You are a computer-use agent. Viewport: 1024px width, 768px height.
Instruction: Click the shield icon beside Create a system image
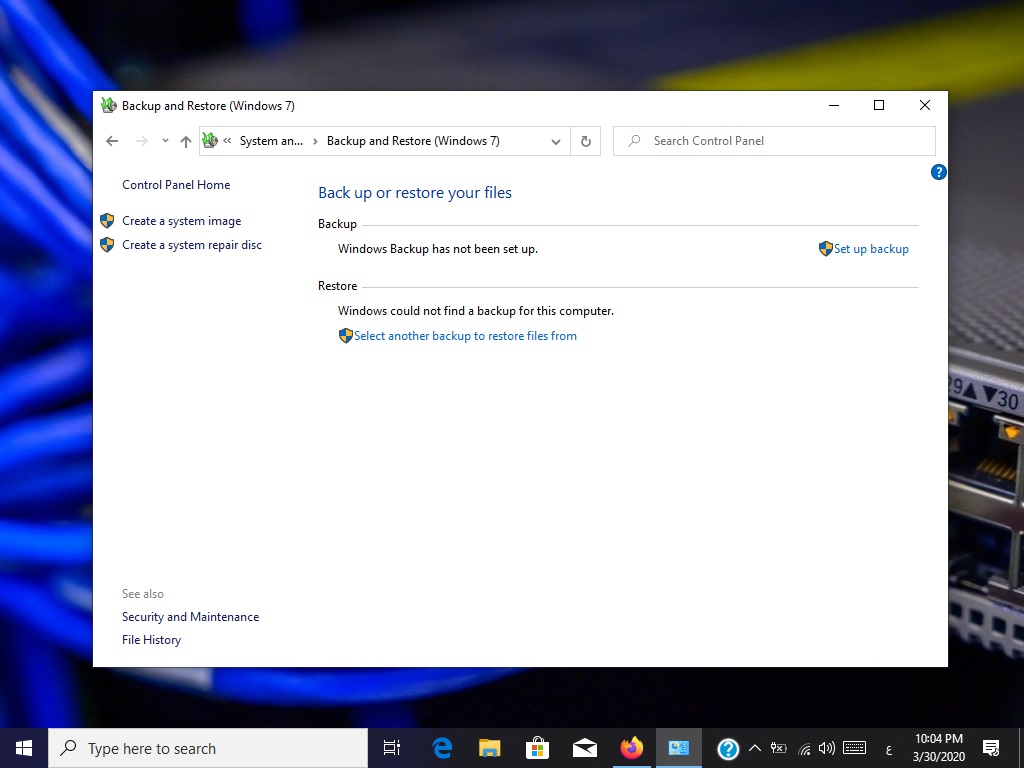click(x=107, y=221)
